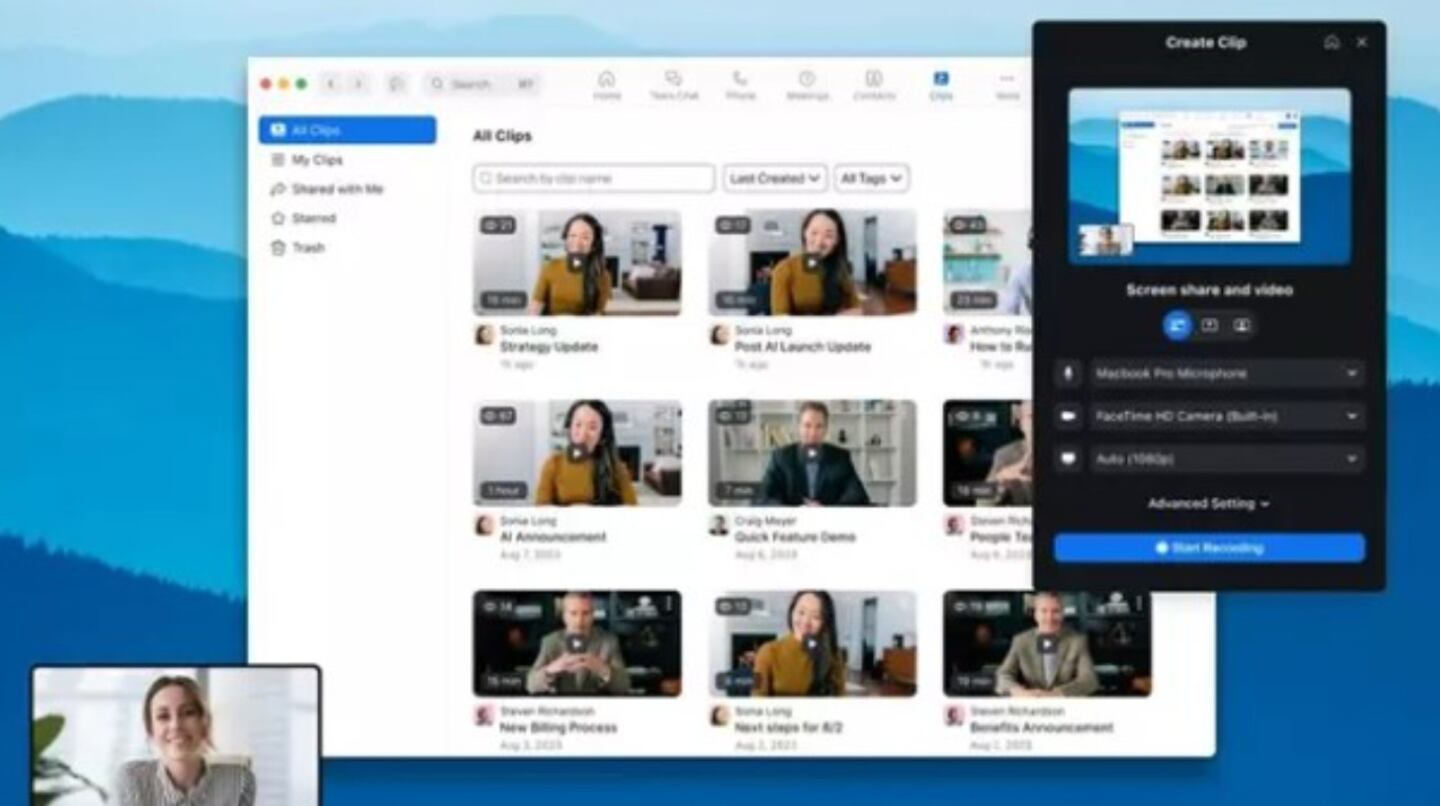This screenshot has height=806, width=1440.
Task: Select the video-only recording mode button
Action: coord(1241,325)
